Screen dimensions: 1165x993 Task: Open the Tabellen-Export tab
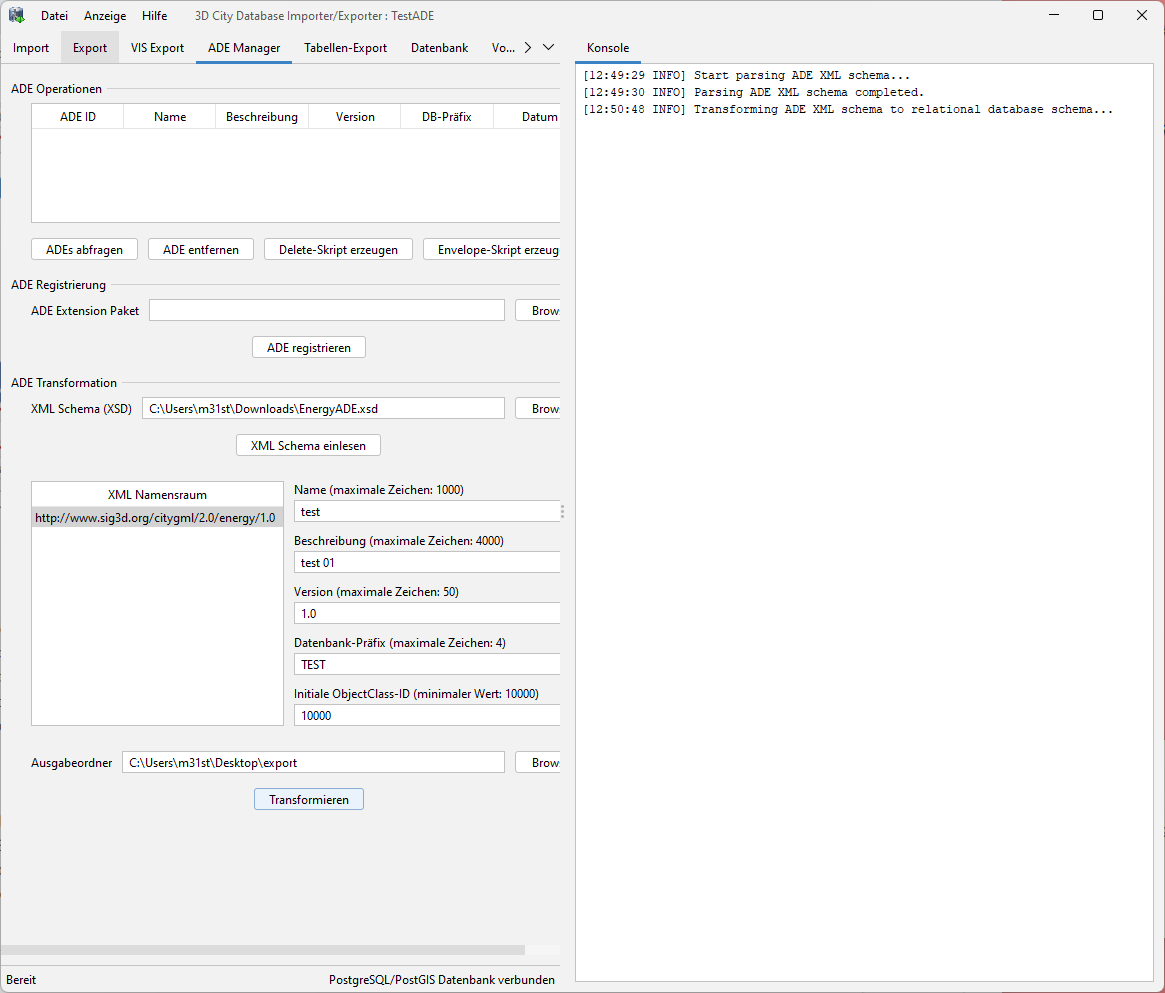pos(345,48)
